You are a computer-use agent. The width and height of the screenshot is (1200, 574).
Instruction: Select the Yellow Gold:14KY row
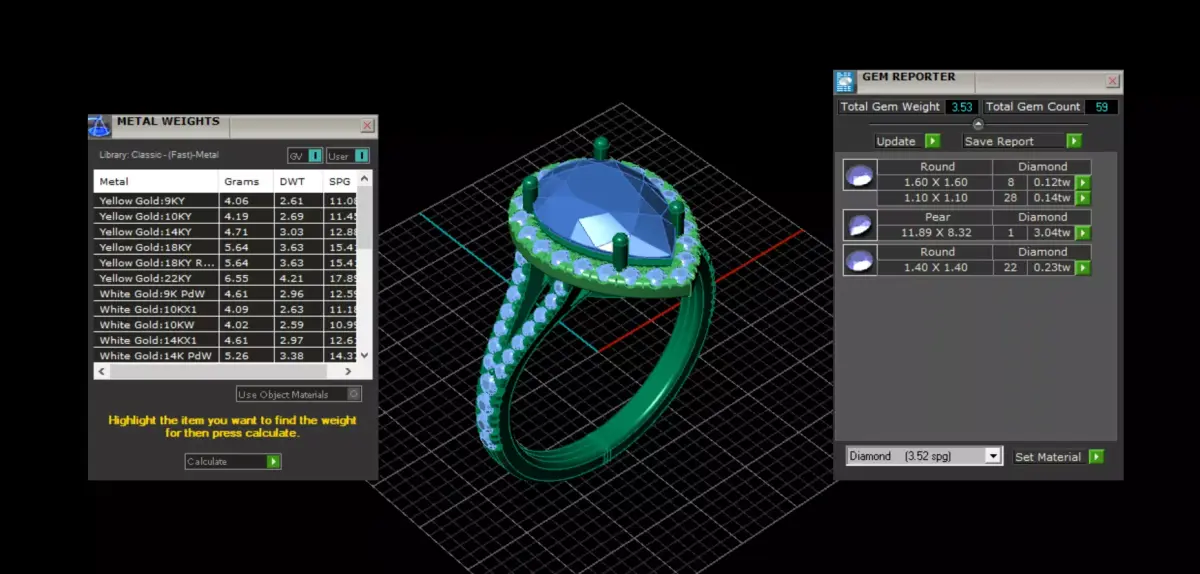[x=226, y=232]
